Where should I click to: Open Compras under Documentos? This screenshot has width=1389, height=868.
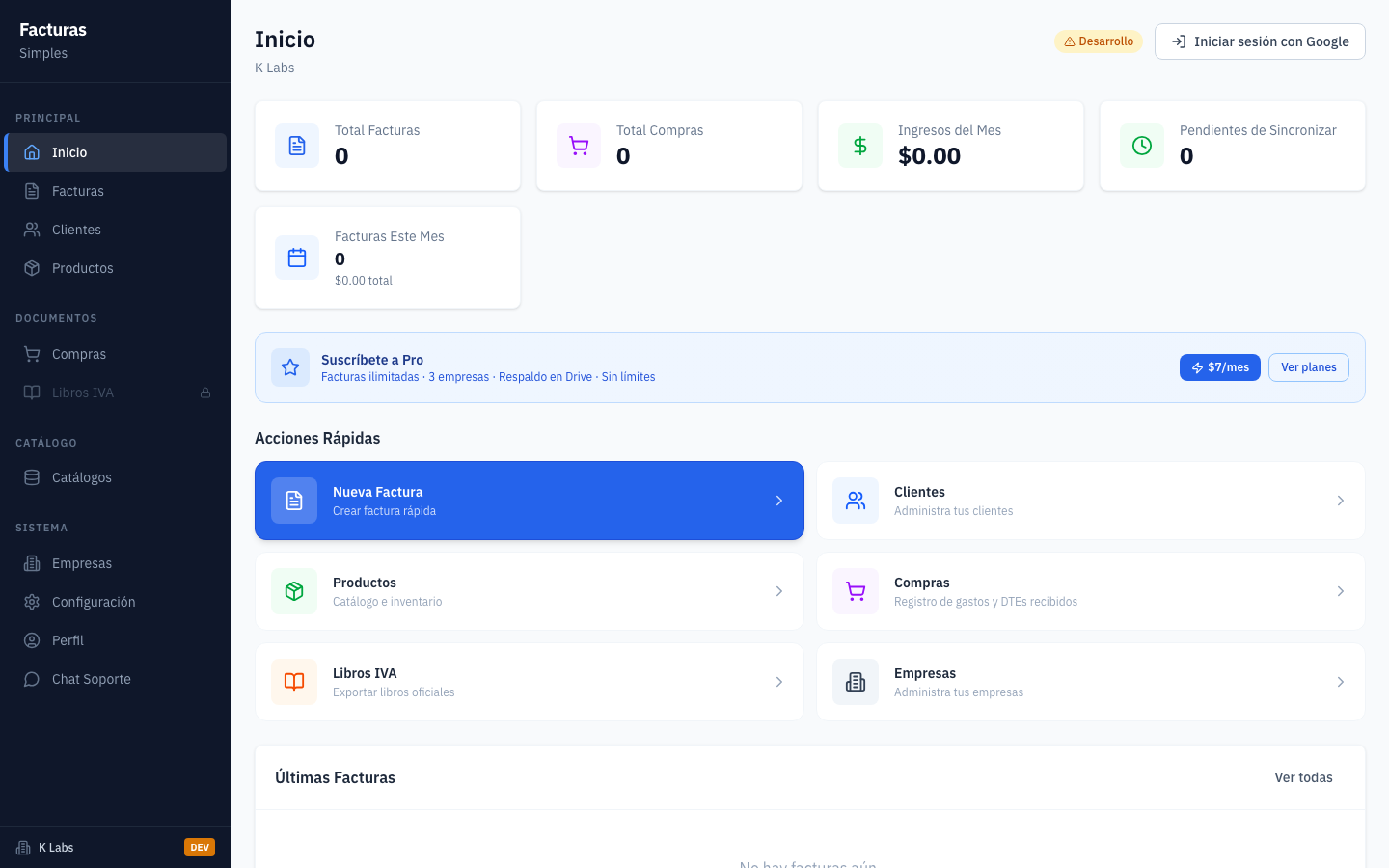[x=116, y=354]
